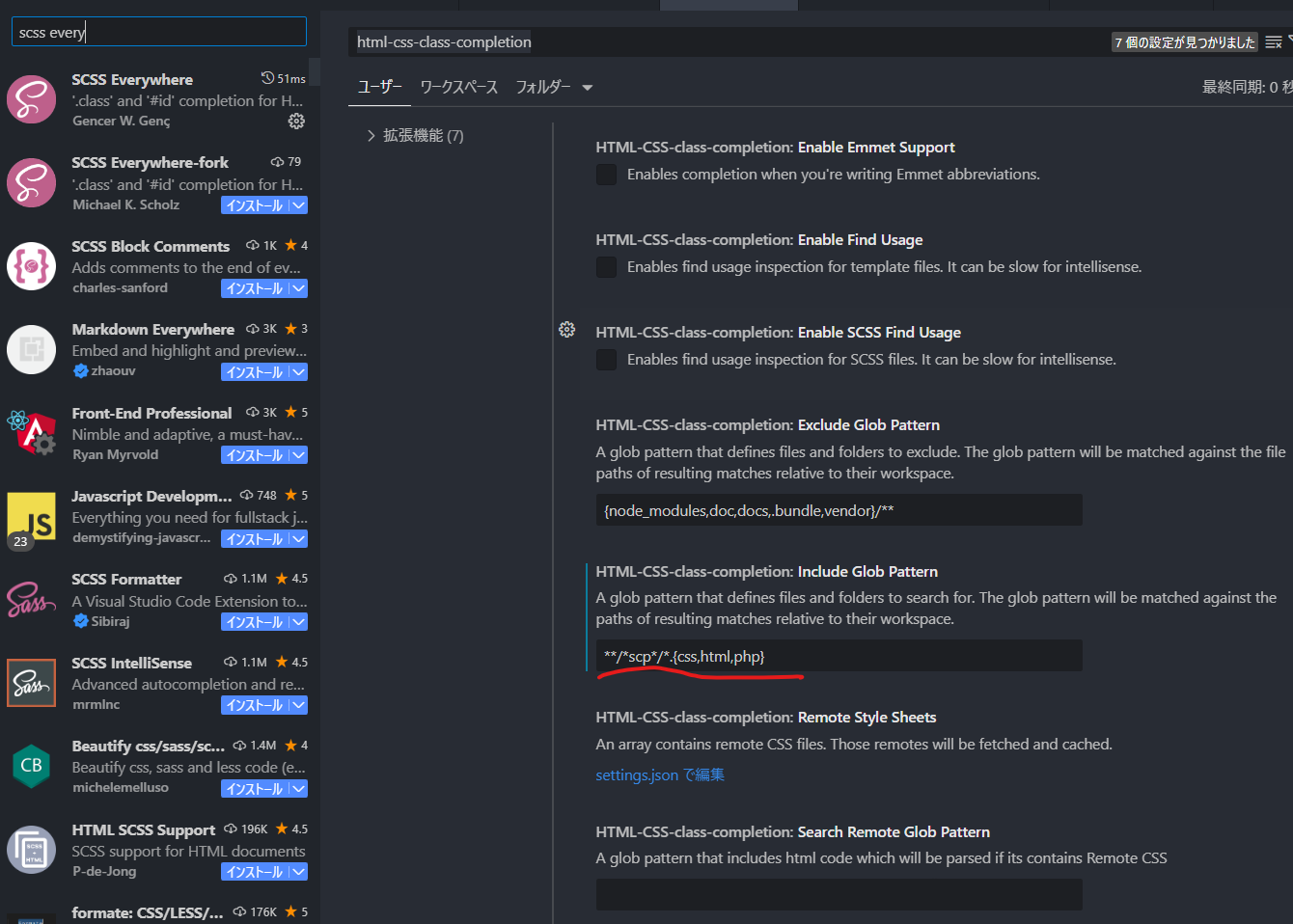
Task: Open Javascript Development extension pack icon
Action: (32, 516)
